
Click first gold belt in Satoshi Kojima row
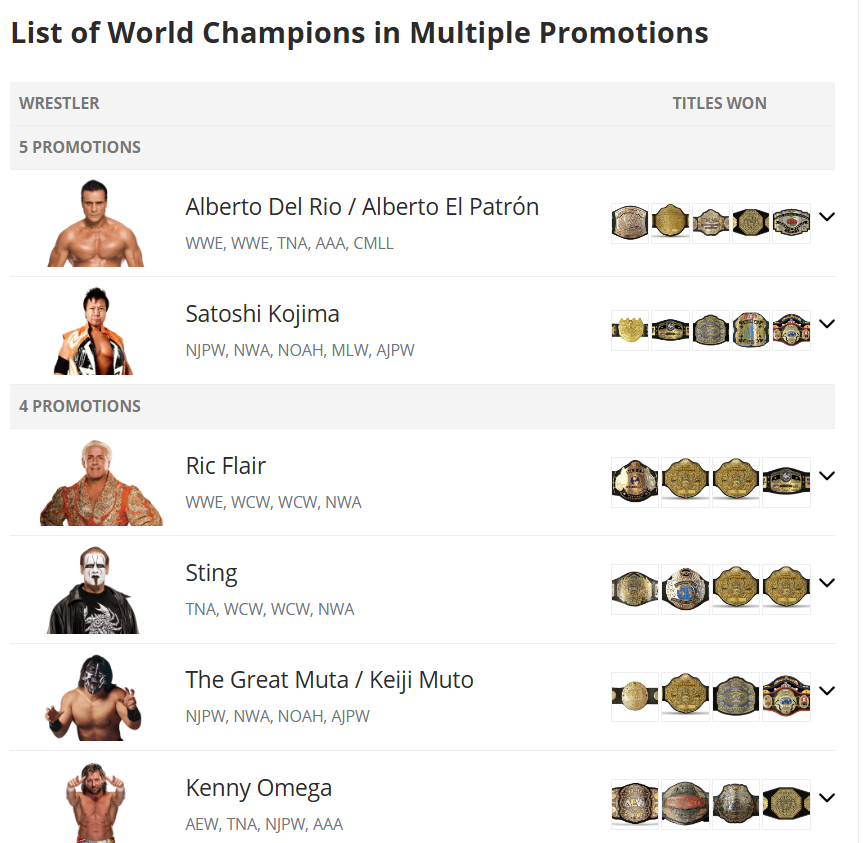[x=630, y=330]
